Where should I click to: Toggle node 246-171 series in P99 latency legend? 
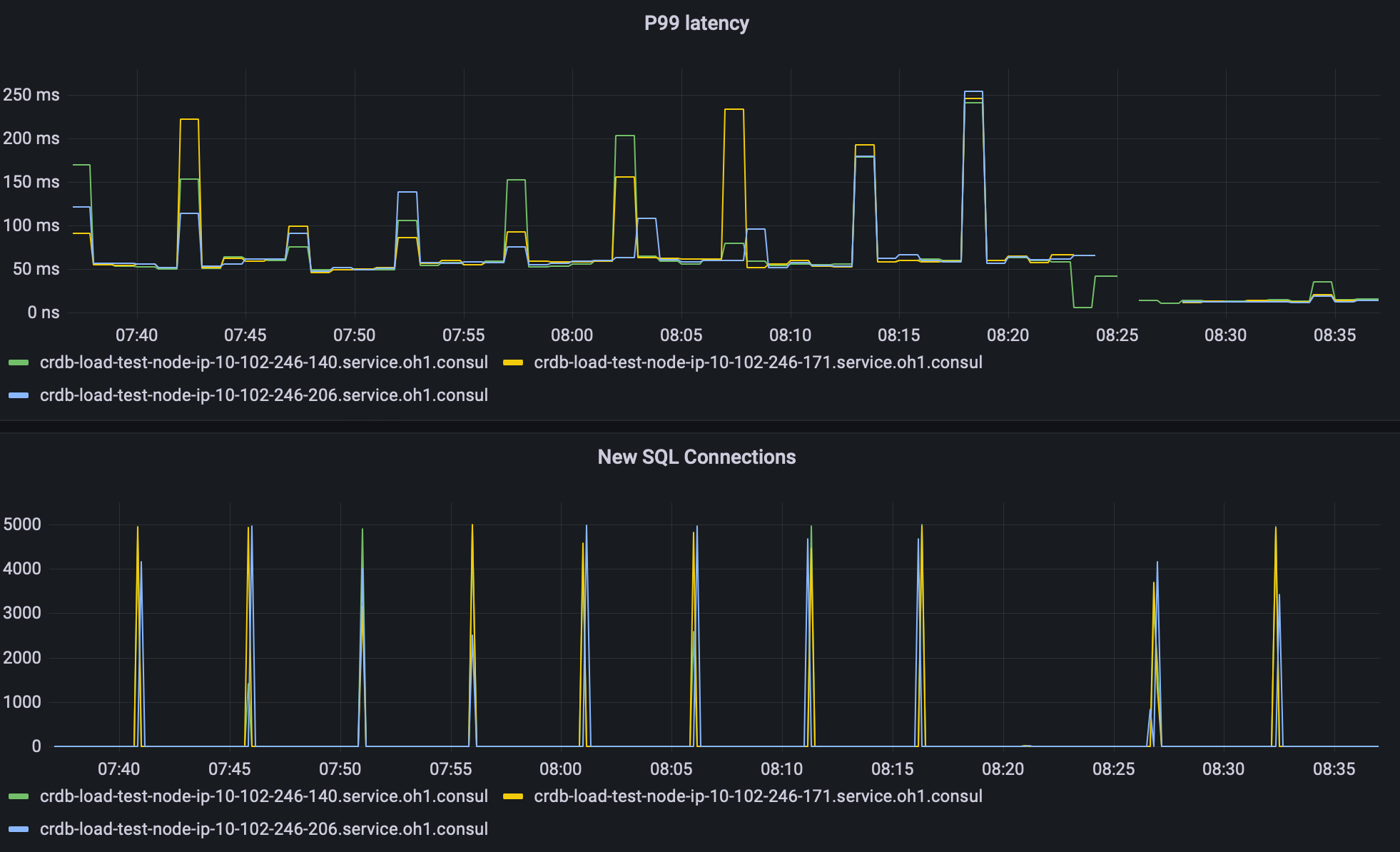pos(758,362)
